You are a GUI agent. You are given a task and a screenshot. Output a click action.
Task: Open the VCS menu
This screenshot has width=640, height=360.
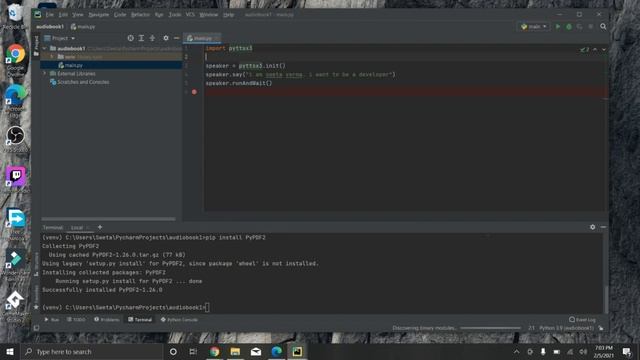pyautogui.click(x=190, y=15)
